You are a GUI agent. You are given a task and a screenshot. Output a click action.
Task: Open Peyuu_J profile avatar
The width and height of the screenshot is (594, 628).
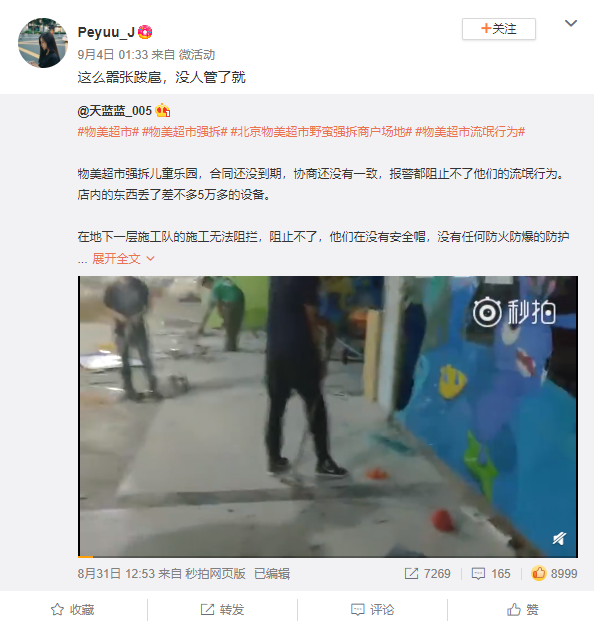(x=43, y=43)
